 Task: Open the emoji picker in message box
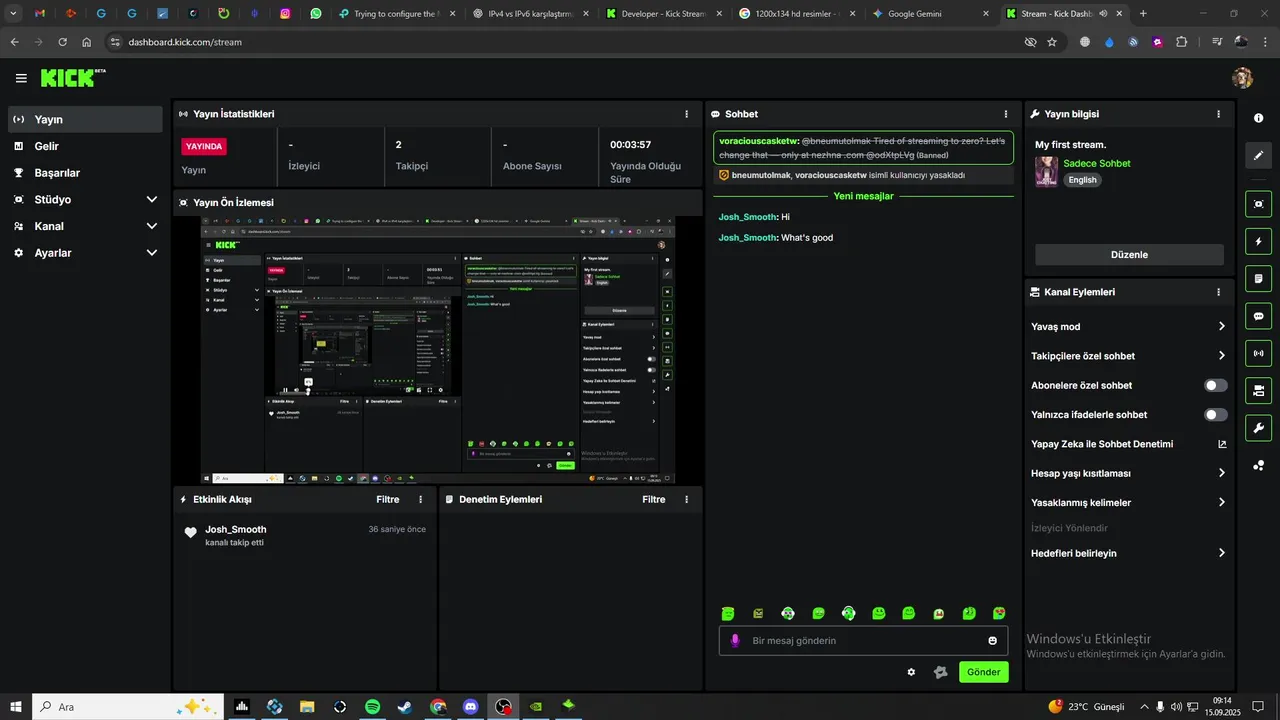(993, 640)
